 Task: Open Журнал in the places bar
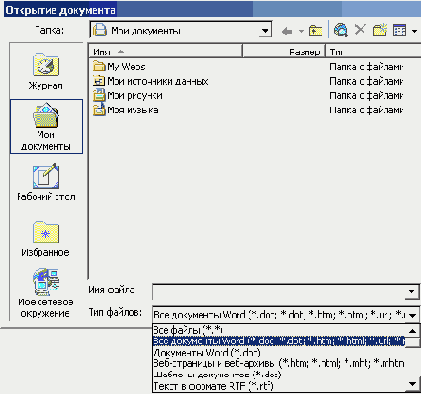[x=46, y=71]
